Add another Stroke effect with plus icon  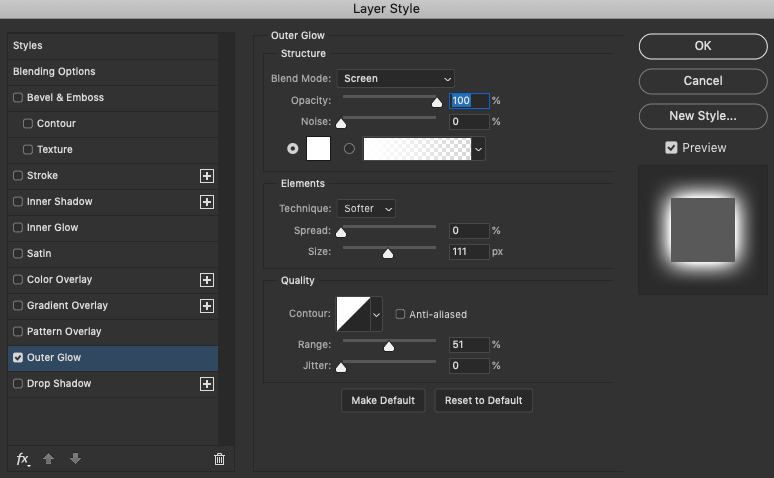207,176
